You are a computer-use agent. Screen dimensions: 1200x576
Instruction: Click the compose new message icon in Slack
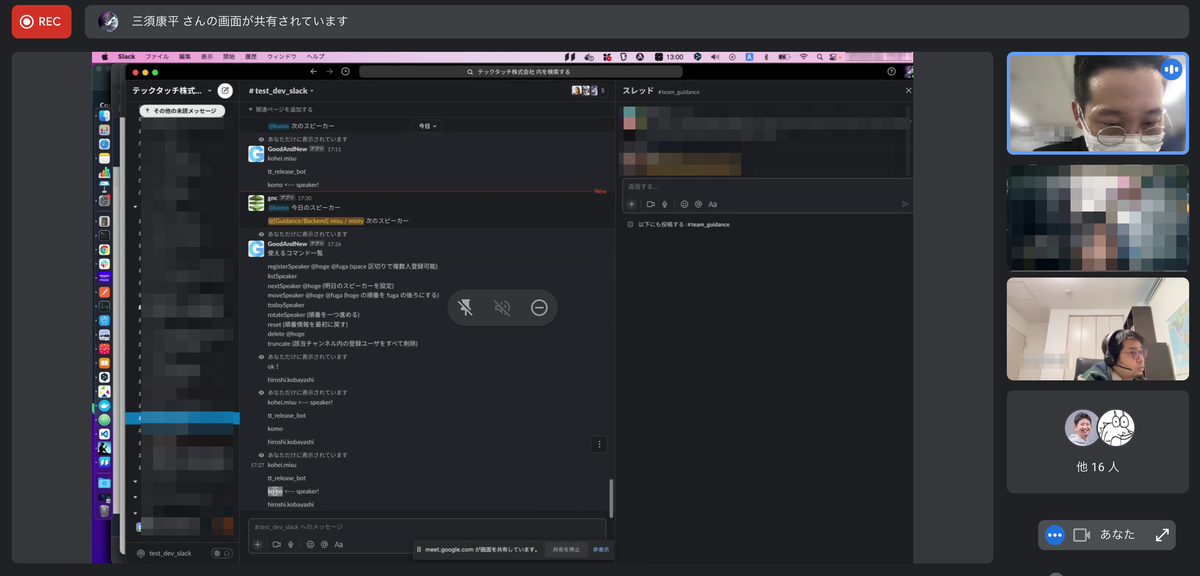[x=225, y=90]
